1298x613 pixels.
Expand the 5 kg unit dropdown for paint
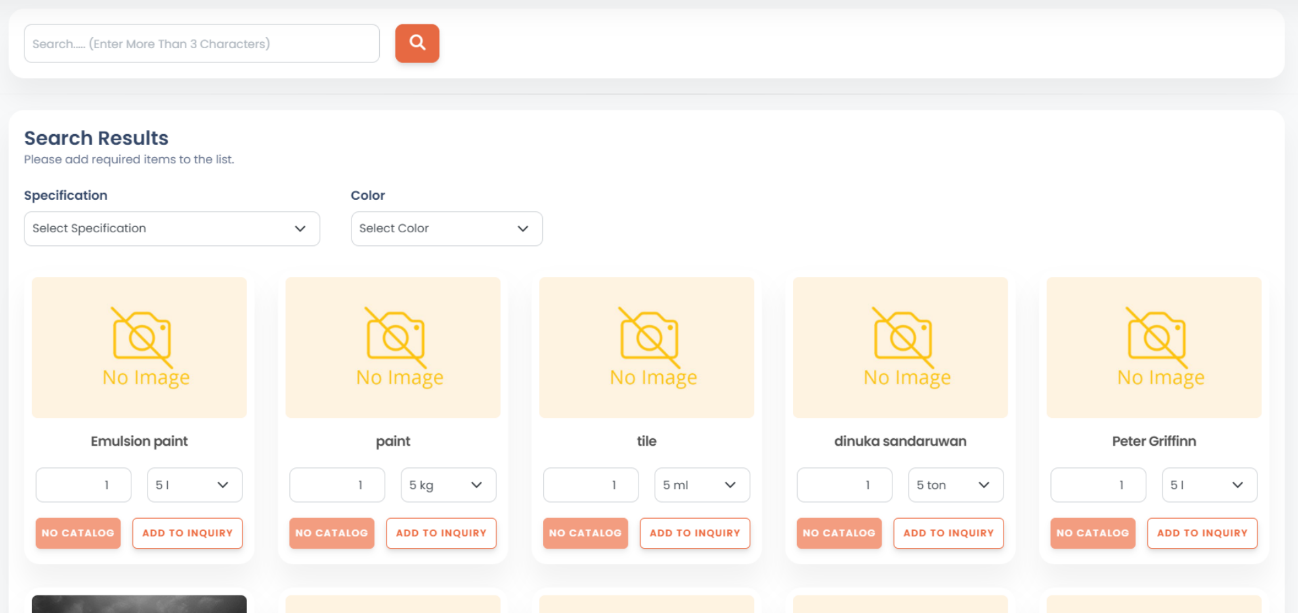(448, 485)
